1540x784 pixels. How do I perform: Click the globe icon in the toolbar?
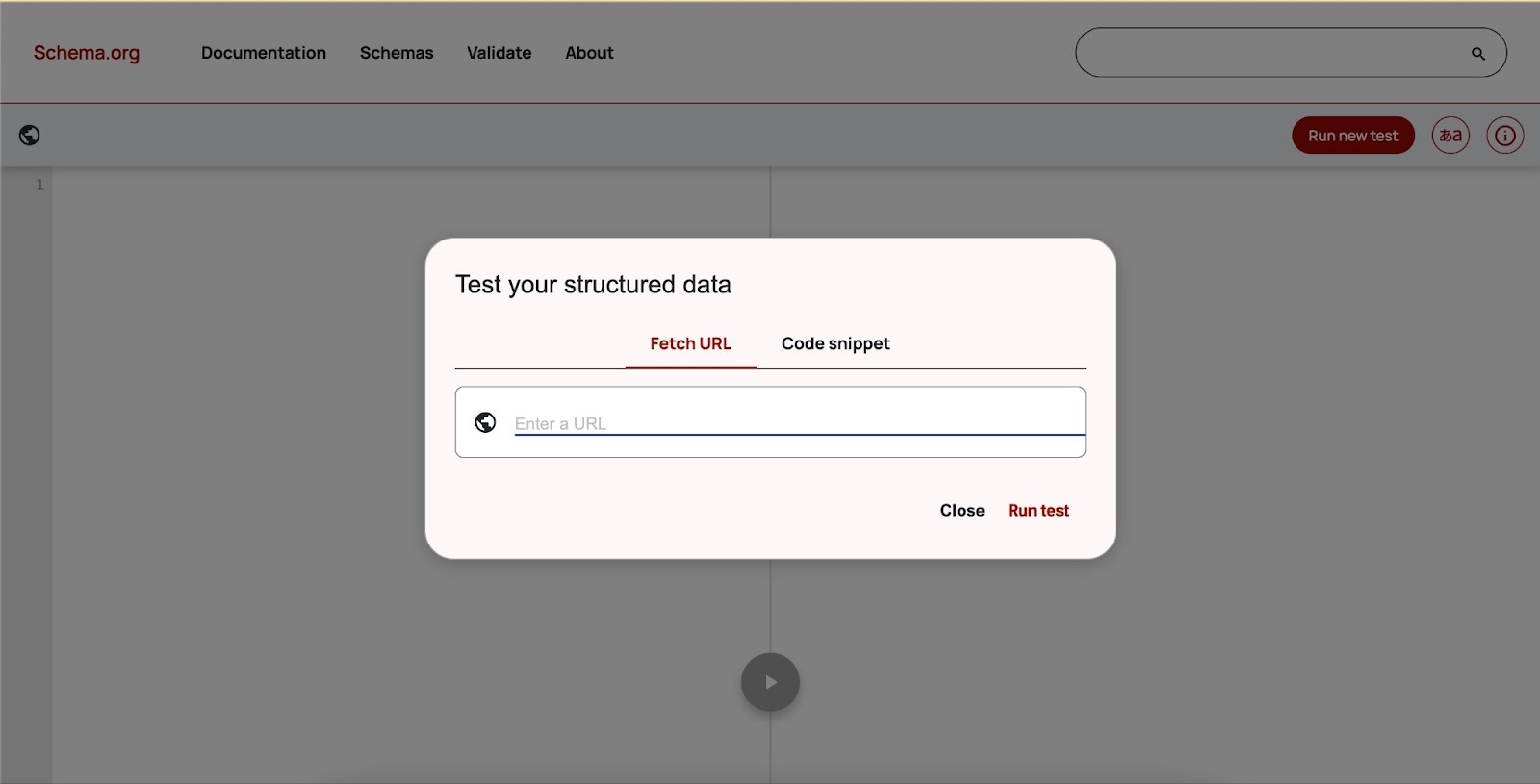click(x=30, y=136)
